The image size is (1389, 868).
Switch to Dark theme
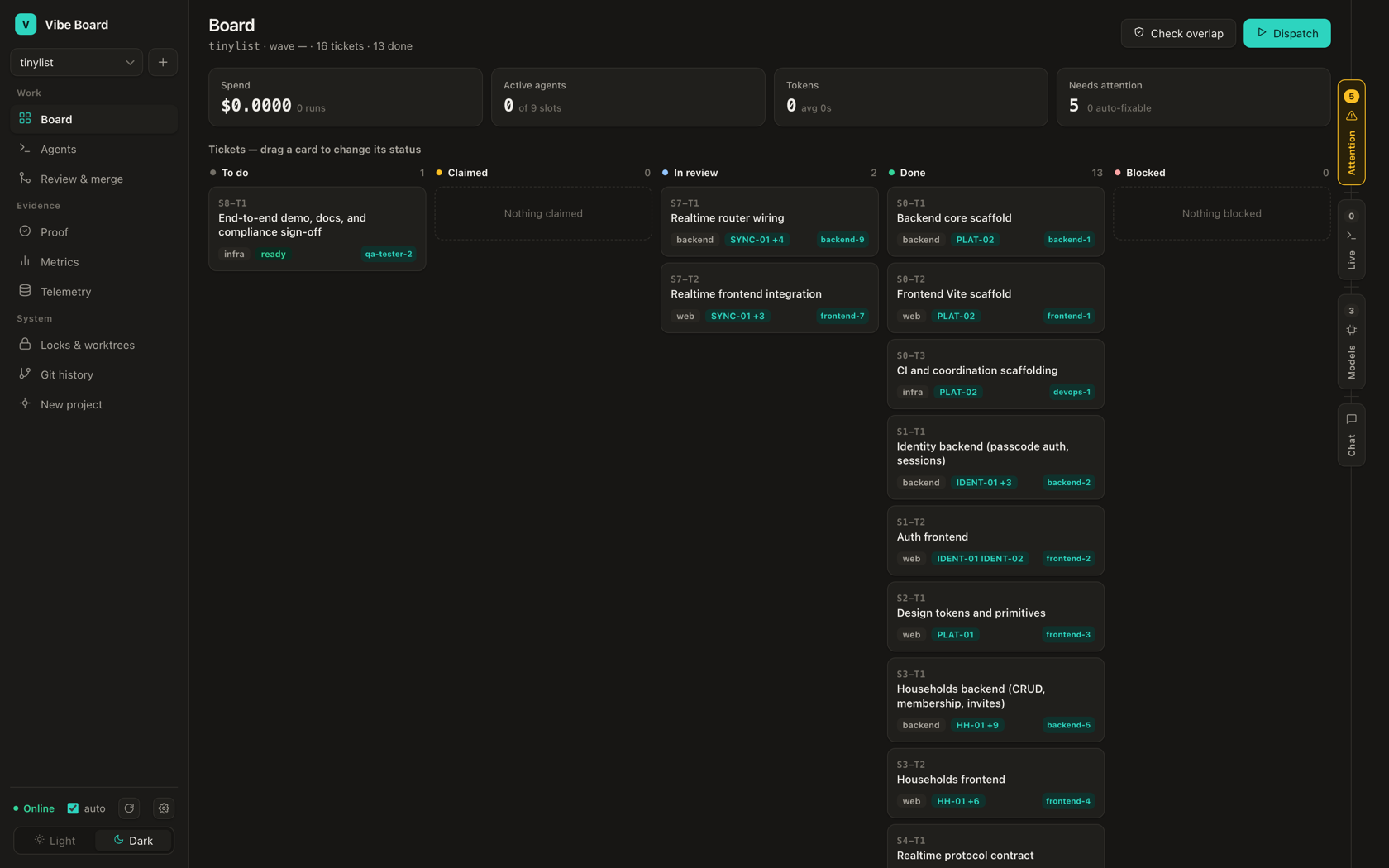coord(133,841)
